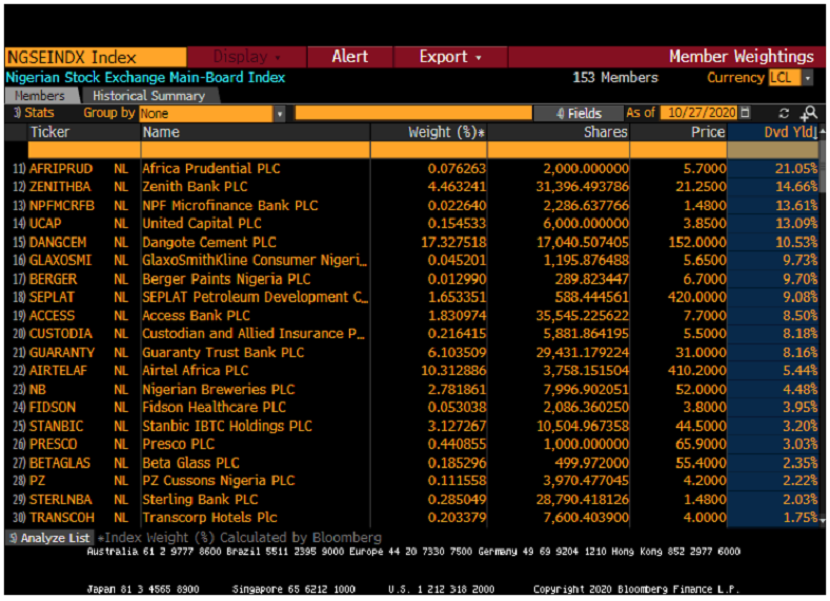Screen dimensions: 830x601
Task: Click the refresh icon in the stats bar
Action: click(x=784, y=113)
